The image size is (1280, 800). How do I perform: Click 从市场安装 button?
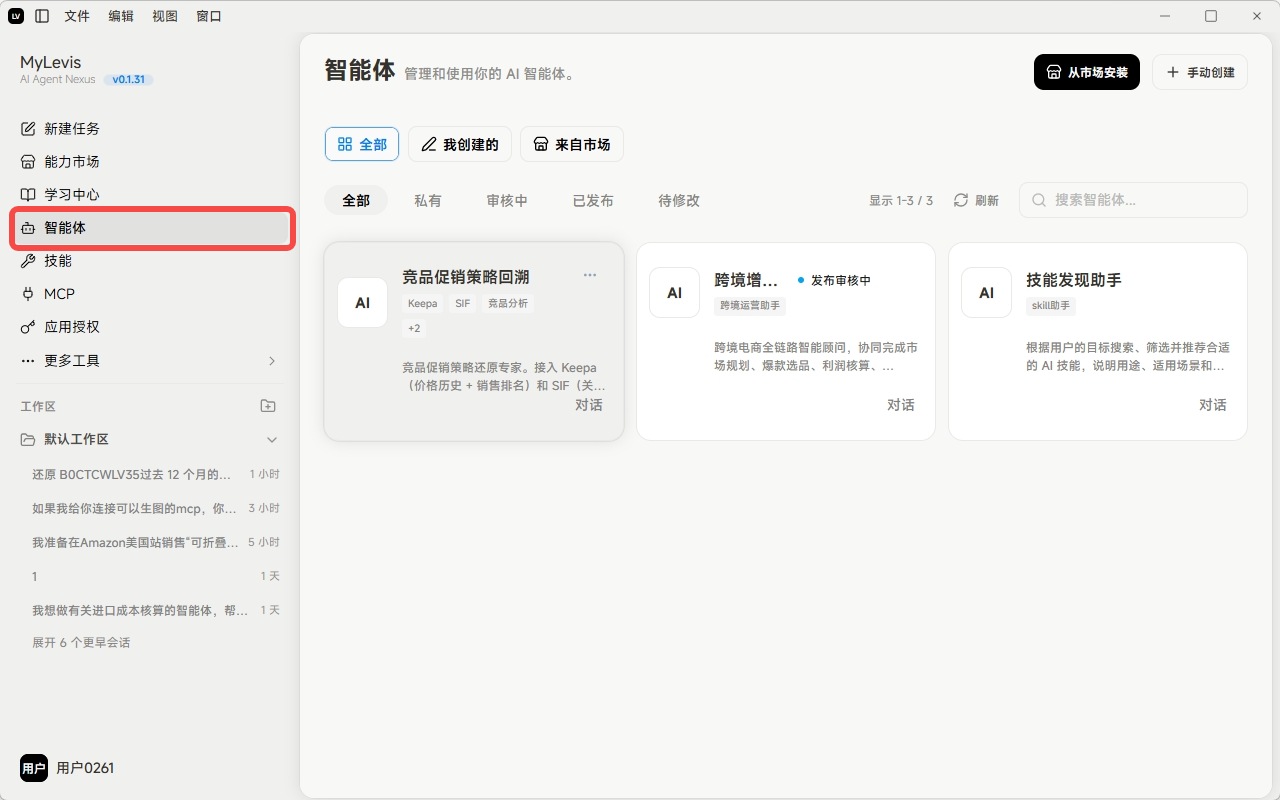click(1087, 72)
